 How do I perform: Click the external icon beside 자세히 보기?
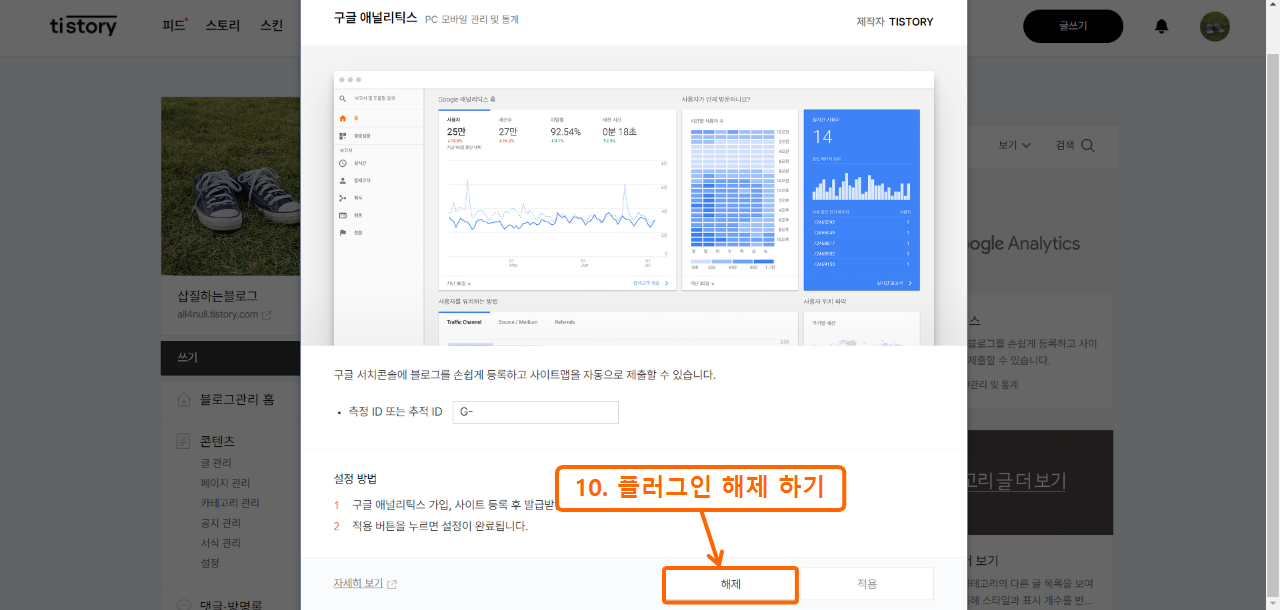(x=392, y=584)
